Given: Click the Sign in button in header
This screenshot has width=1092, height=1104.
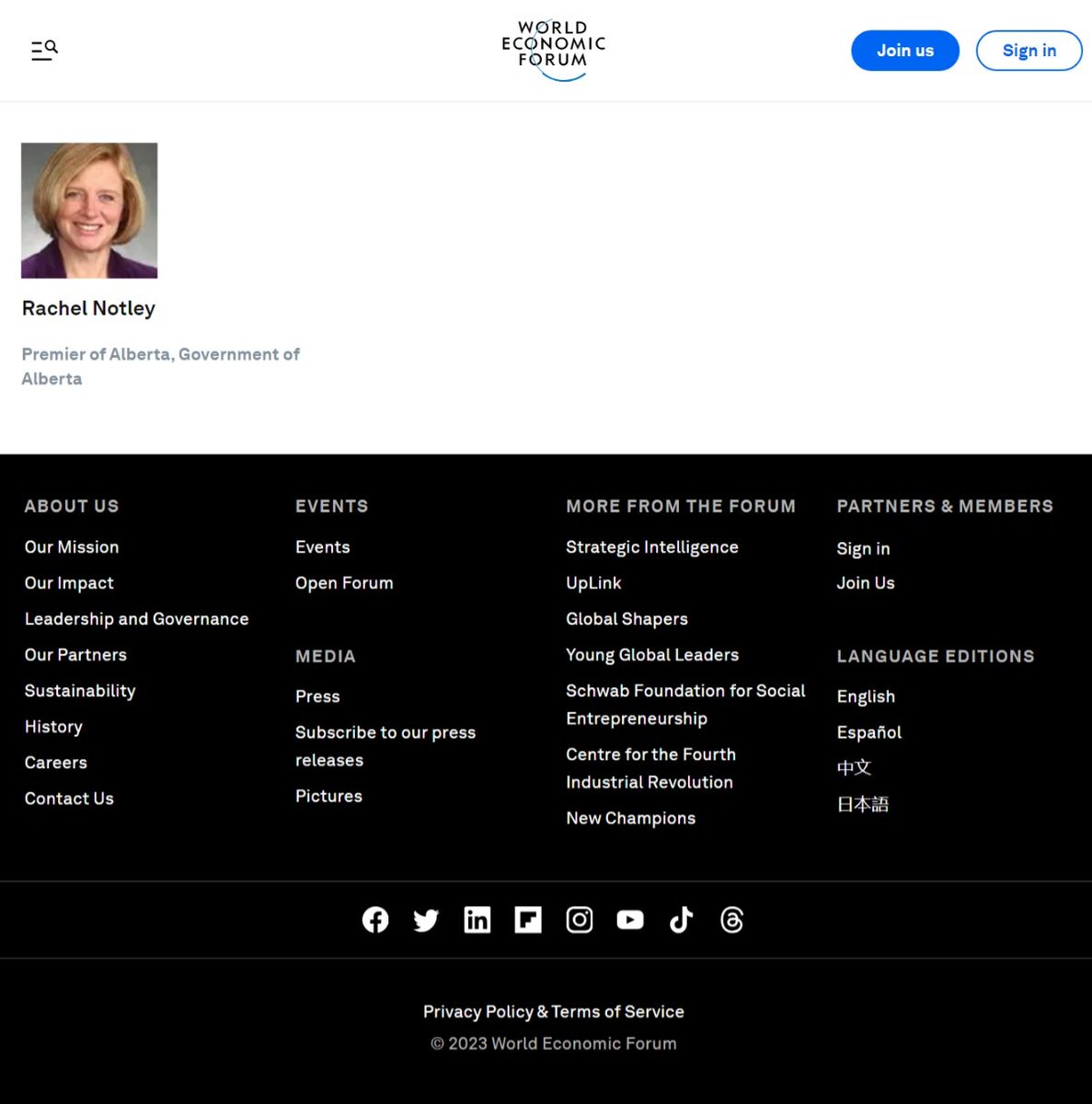Looking at the screenshot, I should [x=1029, y=51].
